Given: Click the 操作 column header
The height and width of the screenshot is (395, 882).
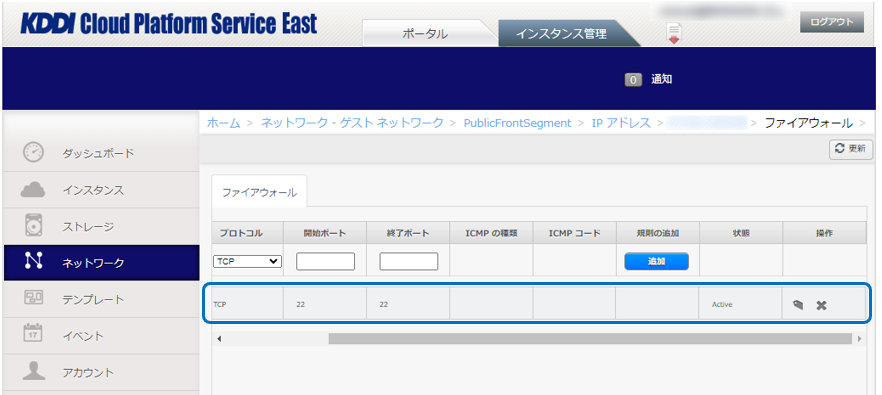Looking at the screenshot, I should click(x=824, y=233).
